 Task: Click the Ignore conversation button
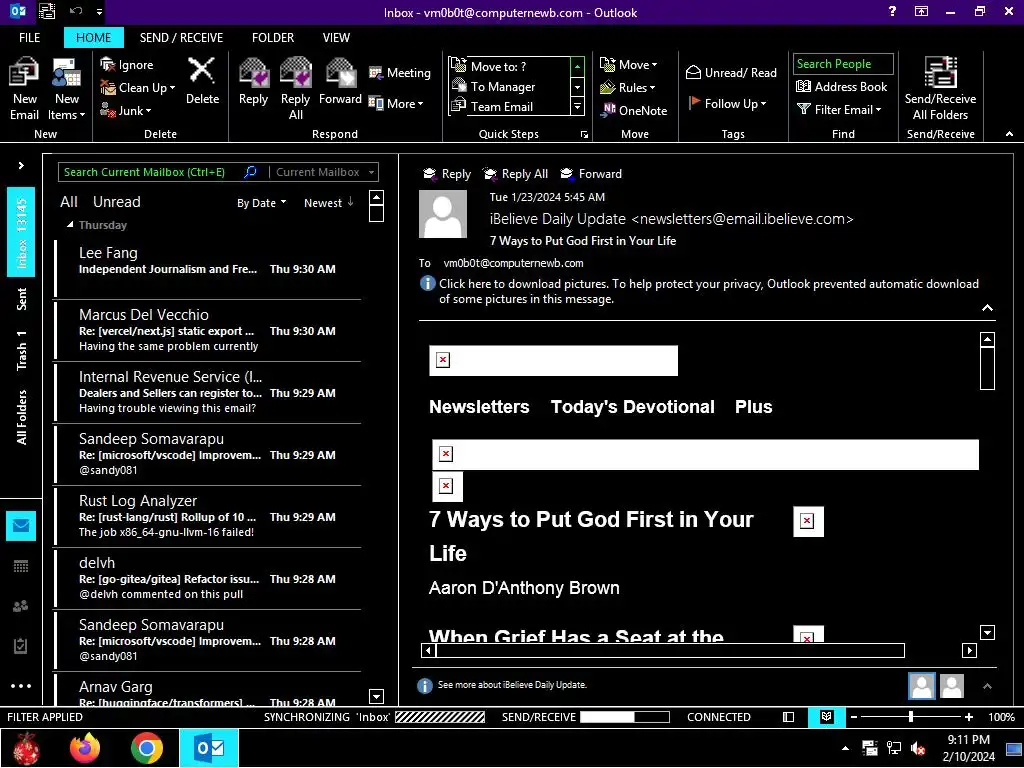pos(127,65)
